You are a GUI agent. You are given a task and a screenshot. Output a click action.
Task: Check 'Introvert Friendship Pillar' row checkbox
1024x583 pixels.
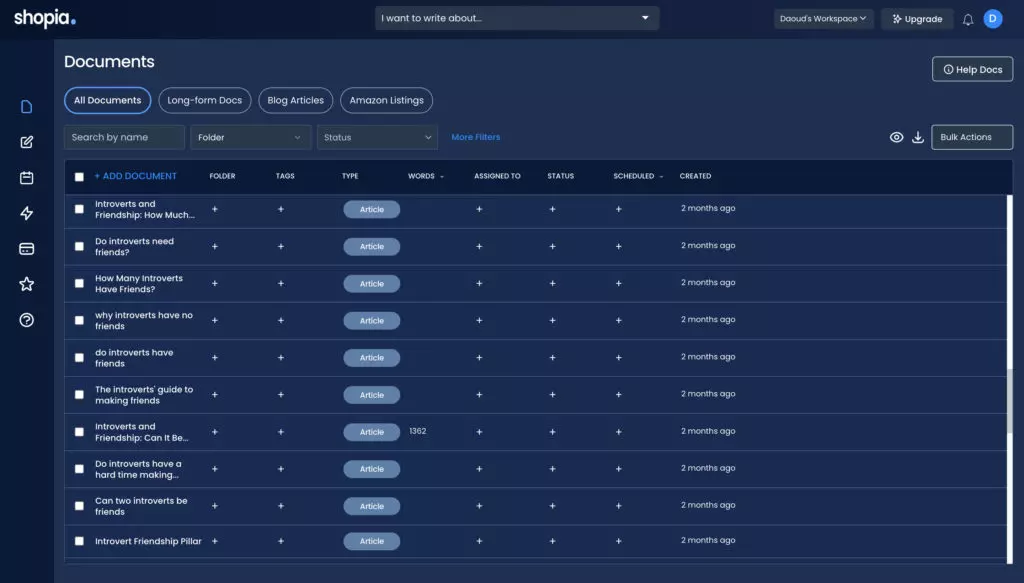[79, 541]
